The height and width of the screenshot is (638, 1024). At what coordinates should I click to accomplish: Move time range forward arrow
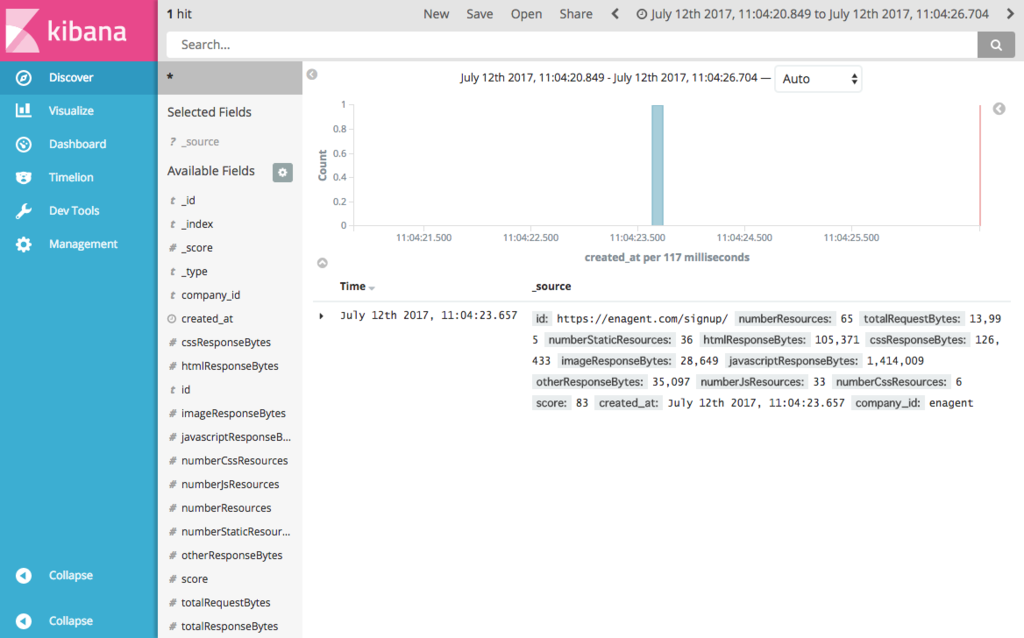pos(1010,14)
